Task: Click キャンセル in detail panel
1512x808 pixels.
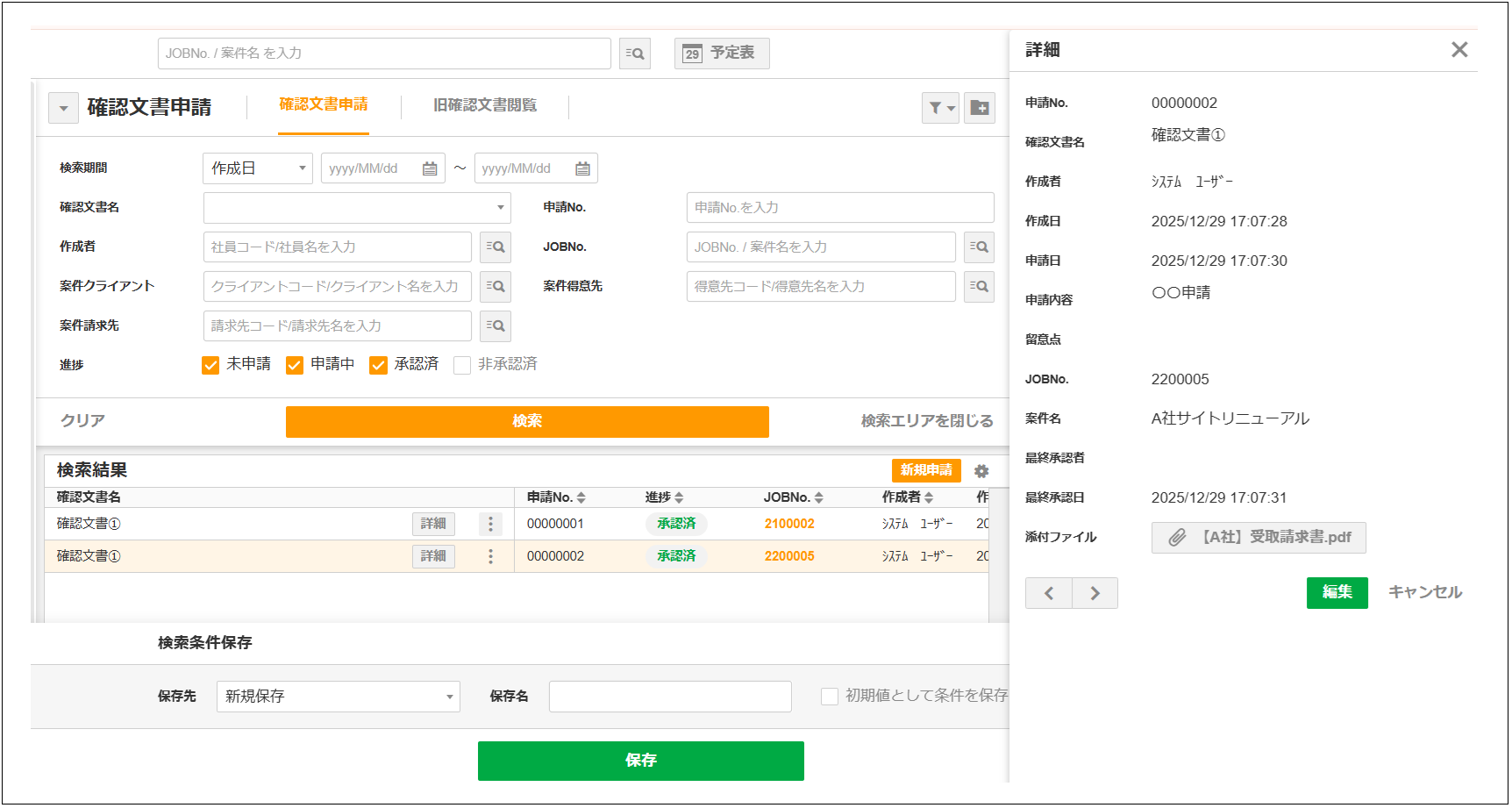Action: tap(1425, 592)
